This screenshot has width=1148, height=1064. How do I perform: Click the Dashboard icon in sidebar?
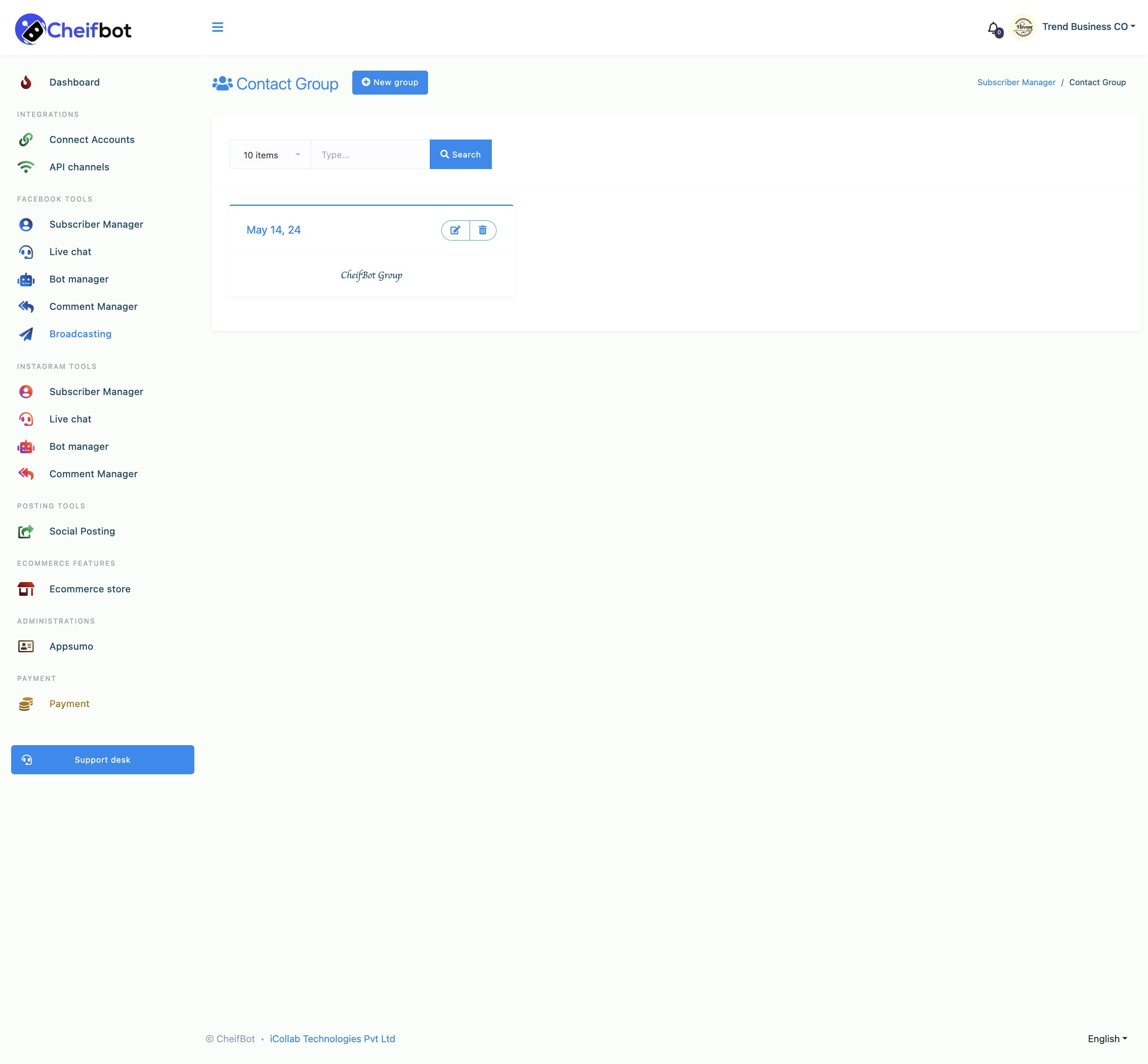tap(28, 82)
